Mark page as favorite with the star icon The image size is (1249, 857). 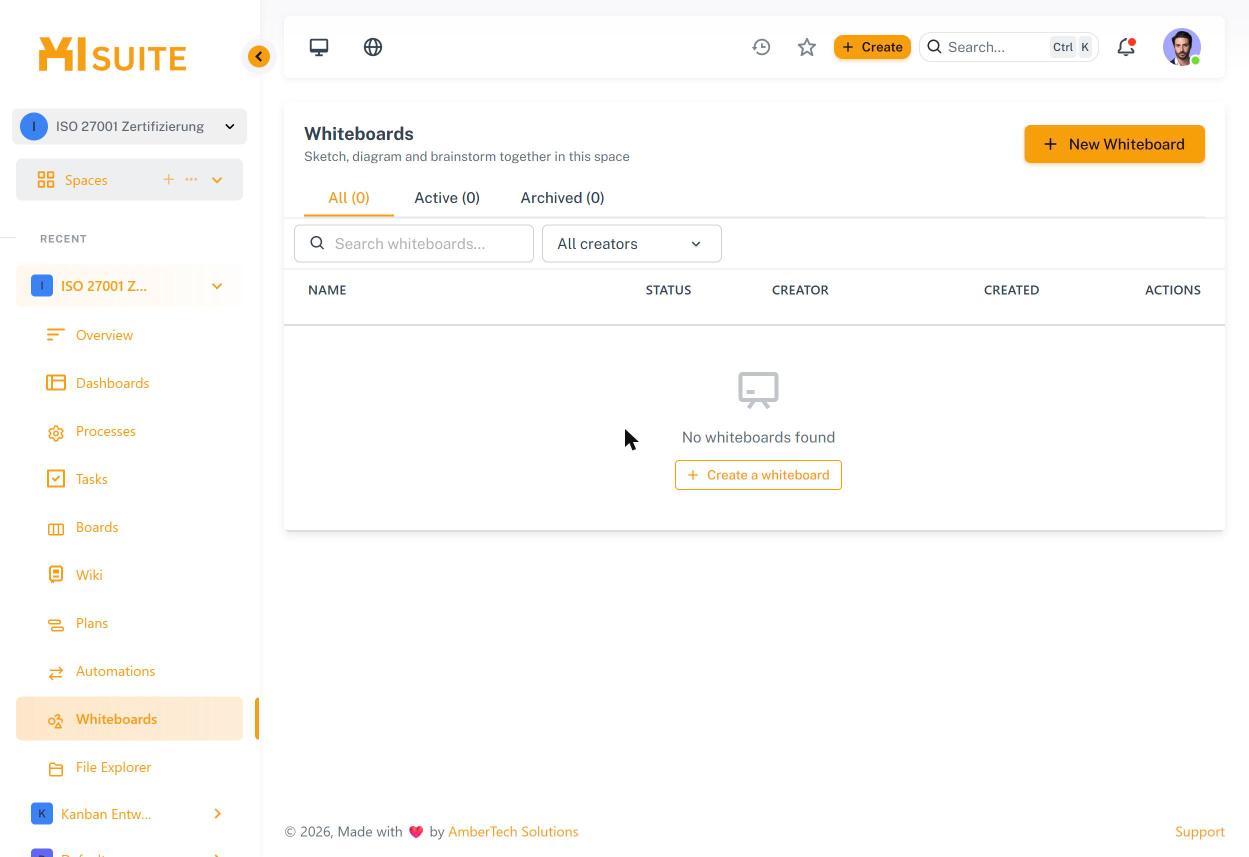[x=807, y=47]
